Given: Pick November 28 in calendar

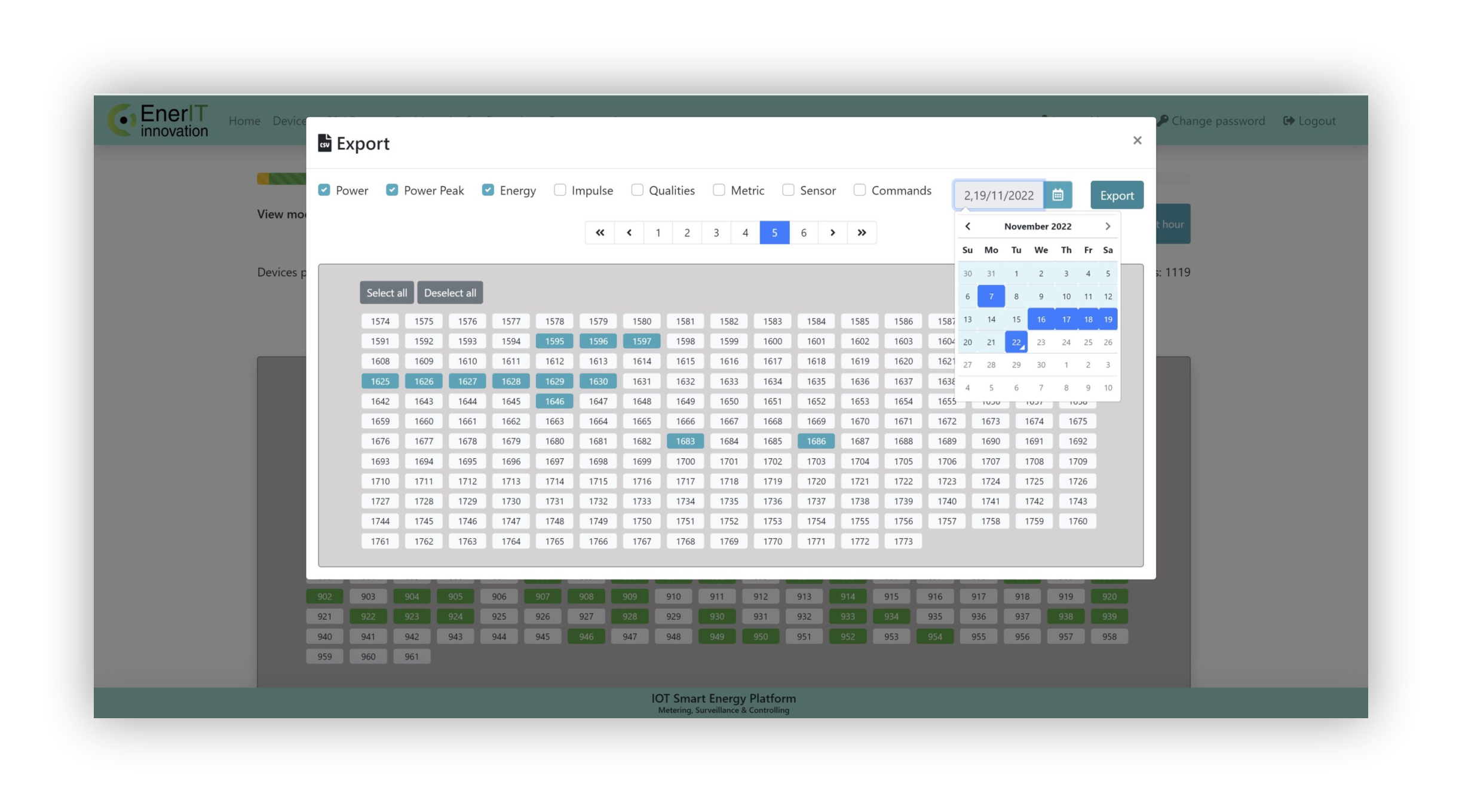Looking at the screenshot, I should point(991,364).
